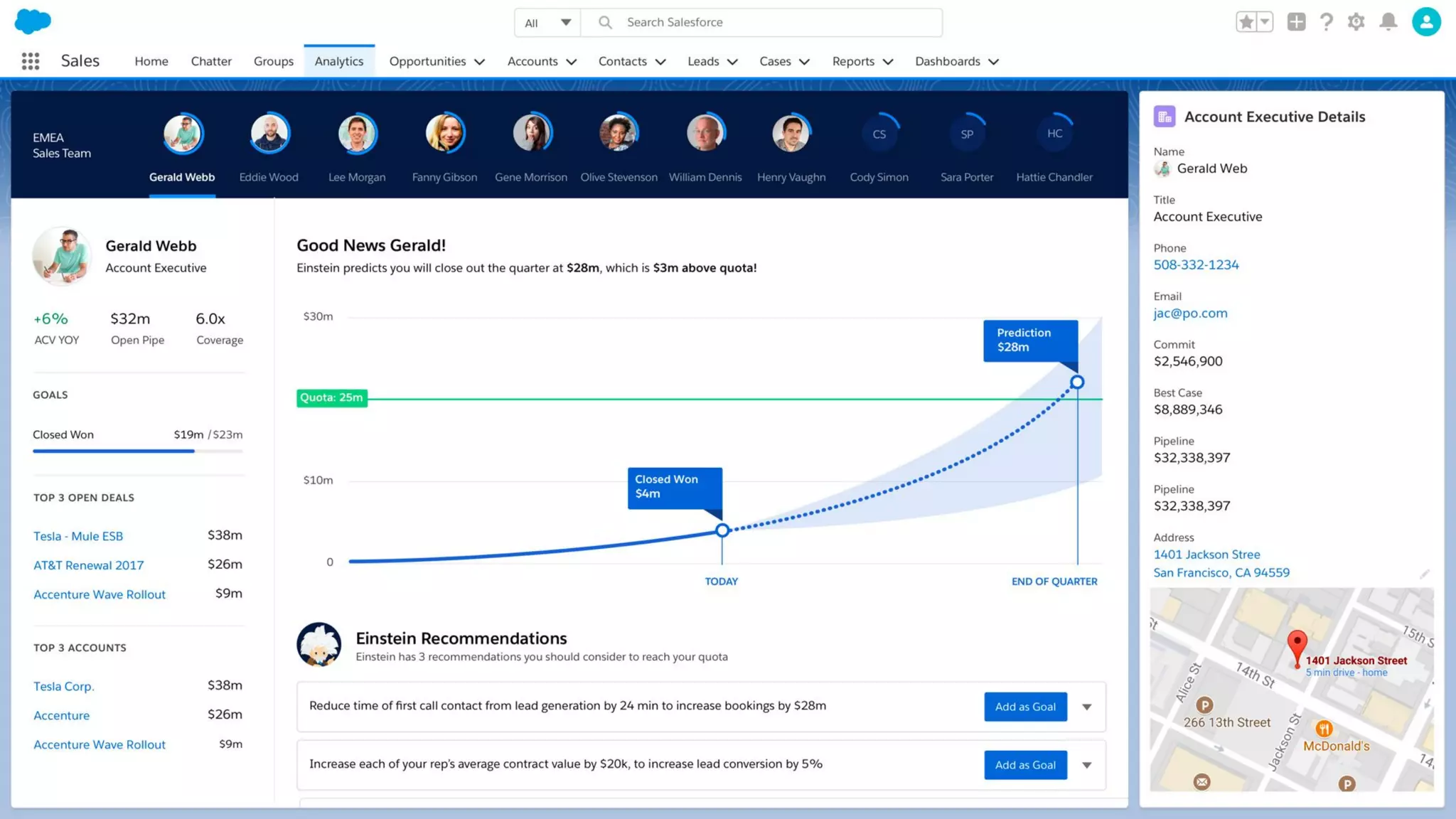The image size is (1456, 819).
Task: Open the global Create plus icon
Action: [1296, 22]
